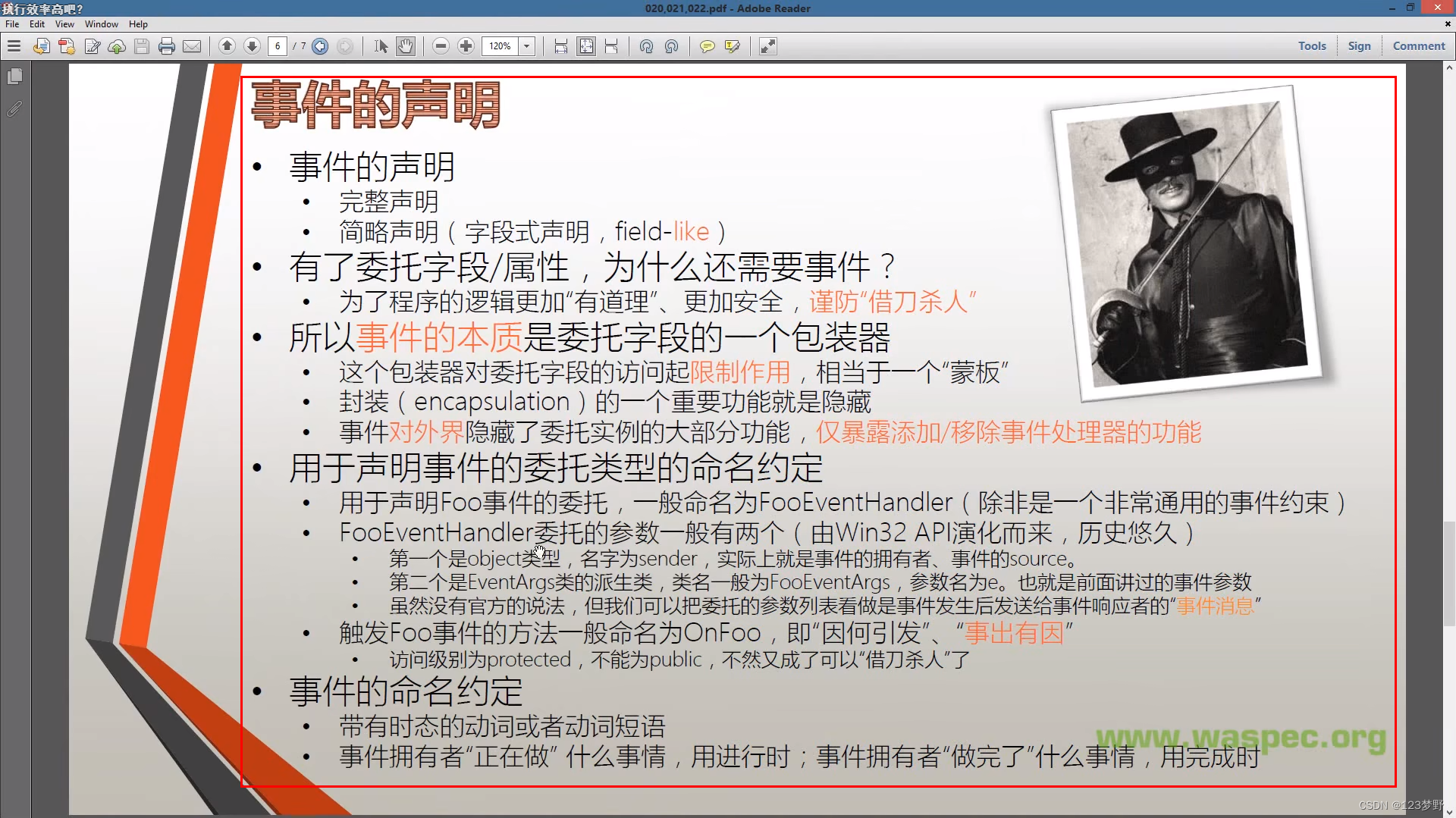
Task: Open the zoom level dropdown arrow
Action: (x=527, y=46)
